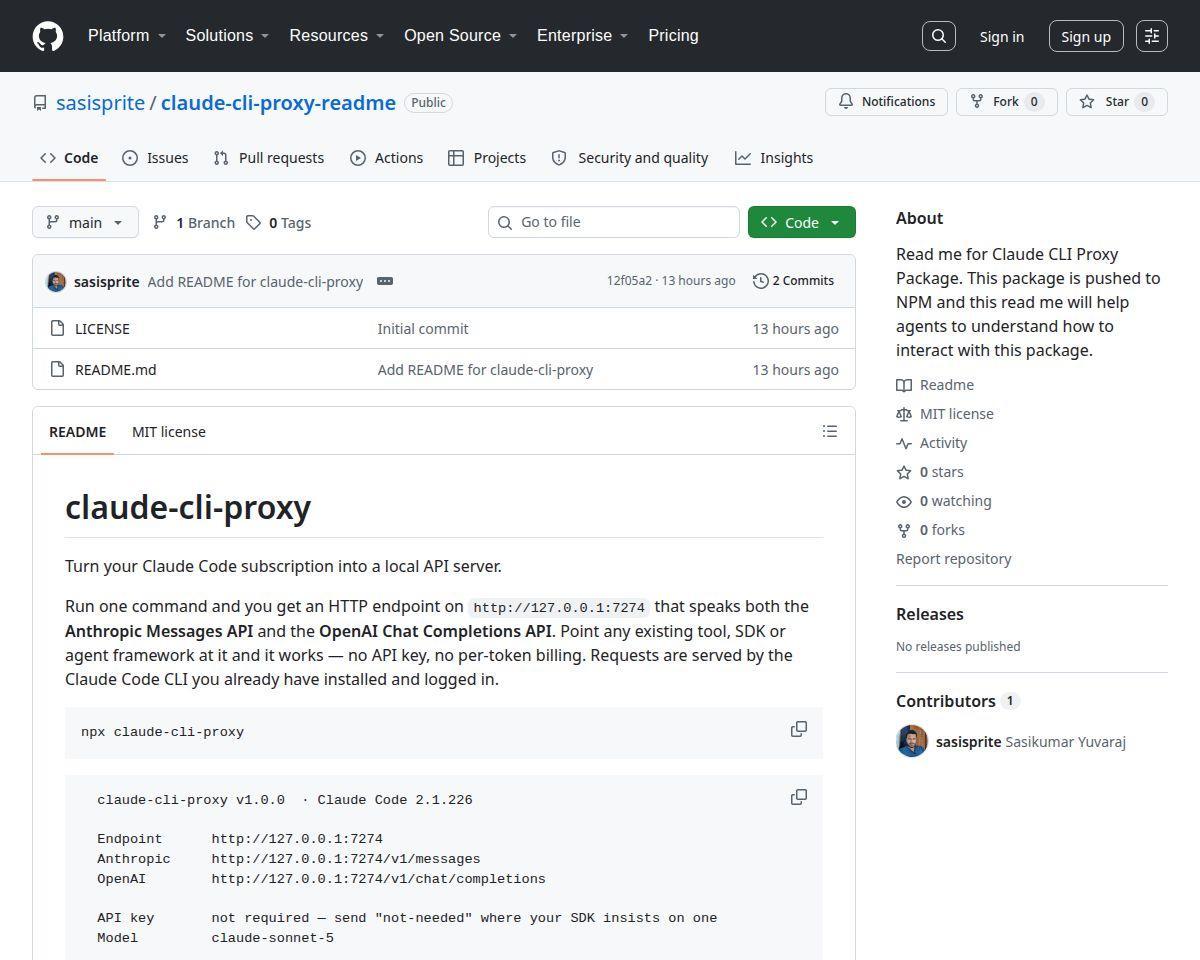Click the sasisprite avatar in commit bar
The image size is (1200, 960).
click(x=56, y=281)
